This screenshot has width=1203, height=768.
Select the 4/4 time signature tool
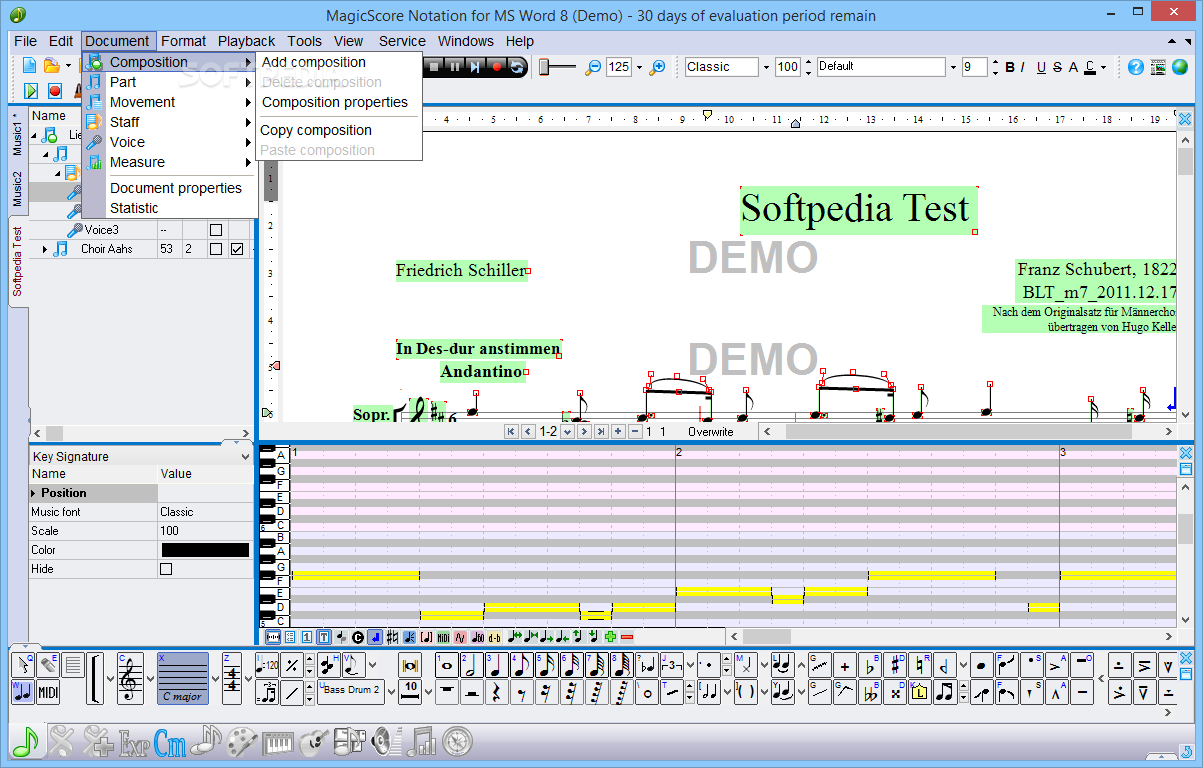point(232,678)
